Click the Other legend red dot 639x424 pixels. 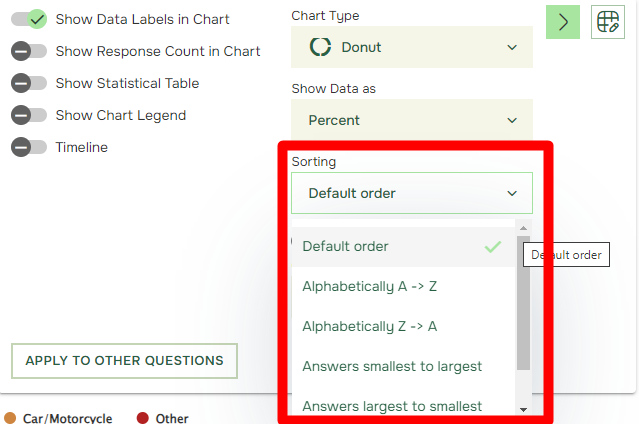point(143,418)
